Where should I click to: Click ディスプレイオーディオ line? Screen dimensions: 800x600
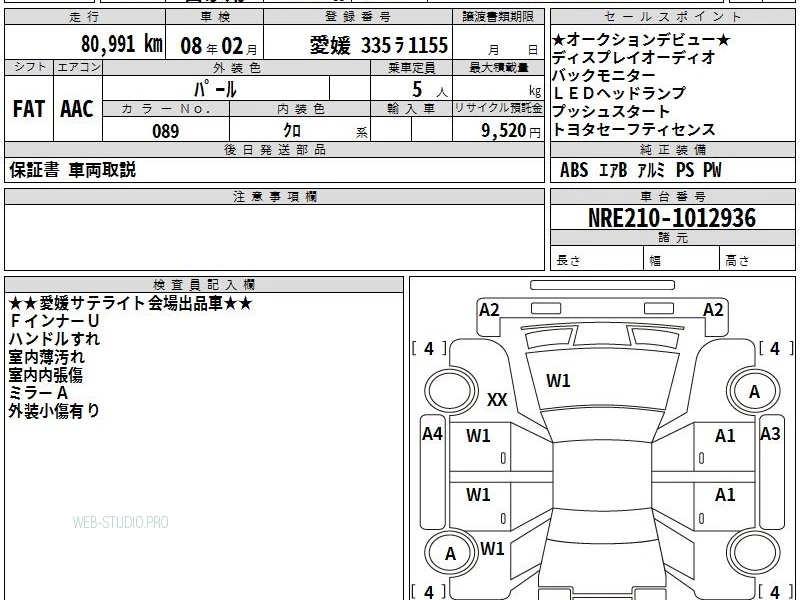click(x=634, y=58)
